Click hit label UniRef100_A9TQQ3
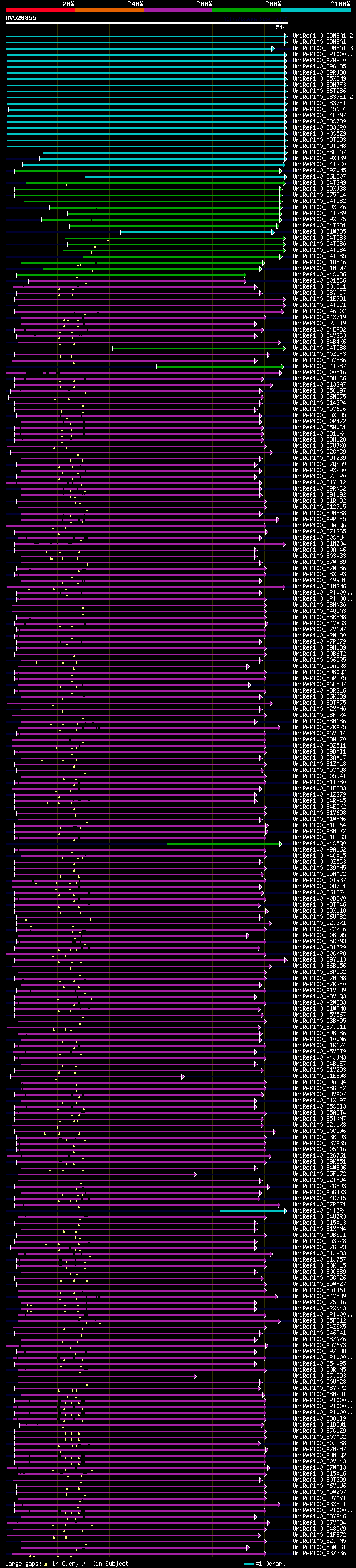This screenshot has width=356, height=1568. pos(319,140)
